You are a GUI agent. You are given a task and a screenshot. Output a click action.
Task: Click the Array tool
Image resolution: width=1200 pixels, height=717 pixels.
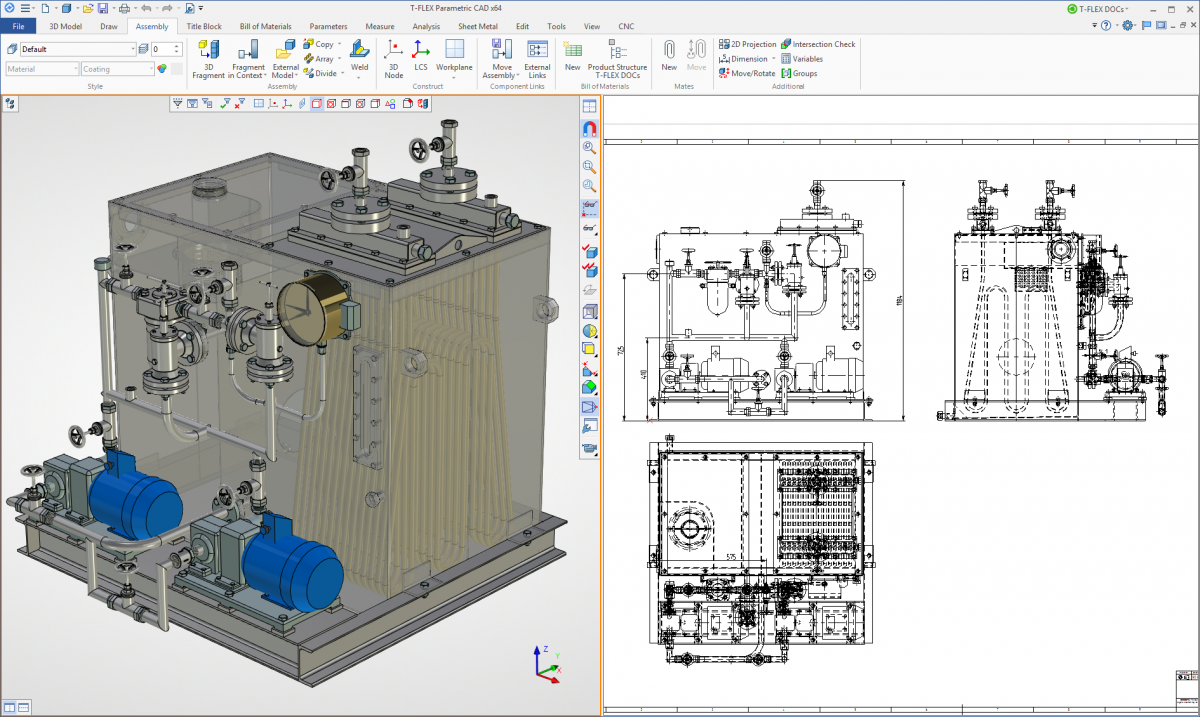point(319,59)
